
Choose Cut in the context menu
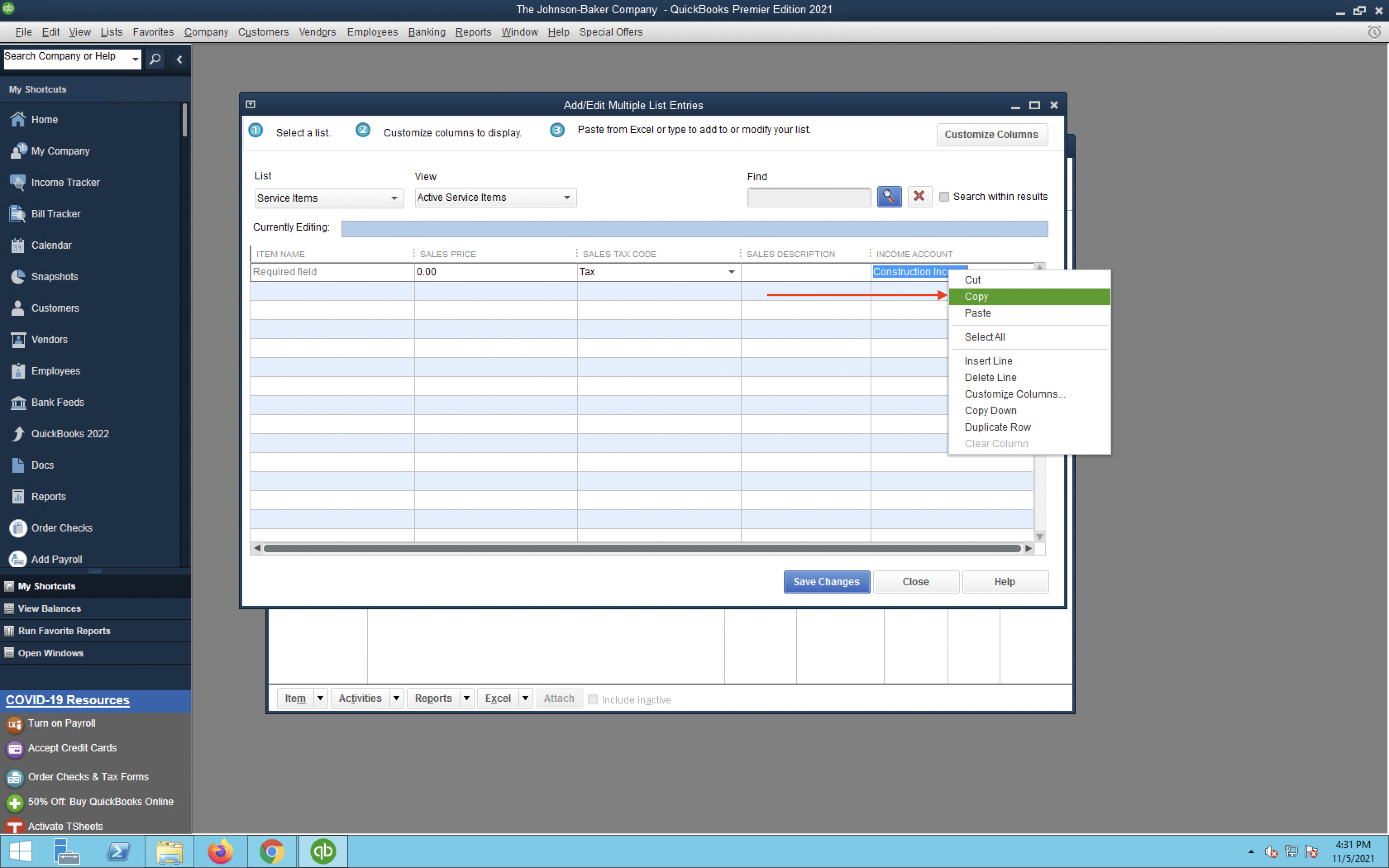[x=1029, y=280]
